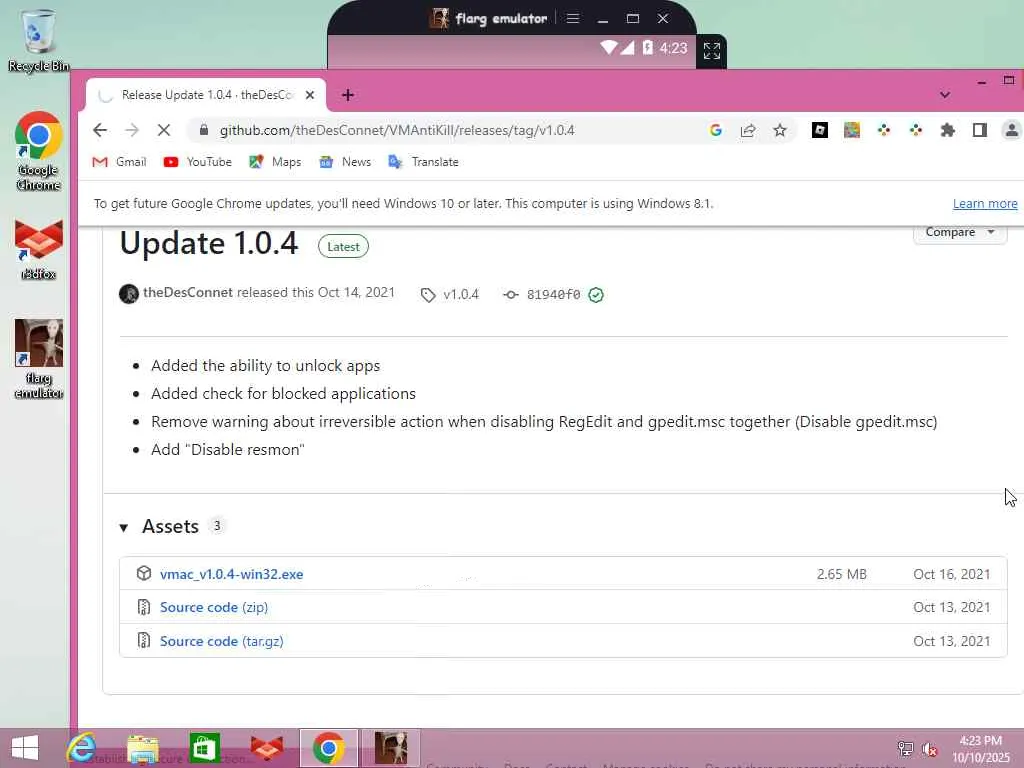Open Chrome extensions puzzle piece menu
This screenshot has width=1024, height=768.
(x=948, y=130)
